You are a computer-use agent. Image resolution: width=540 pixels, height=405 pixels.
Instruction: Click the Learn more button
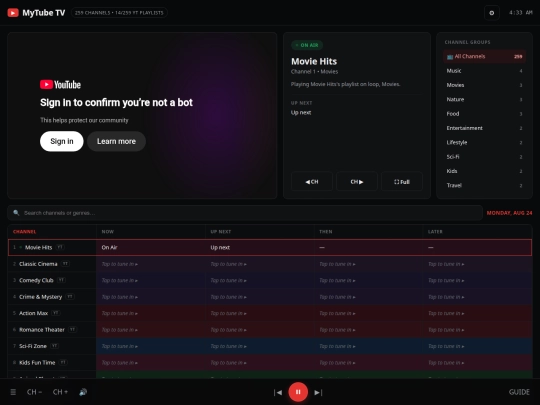pyautogui.click(x=116, y=141)
